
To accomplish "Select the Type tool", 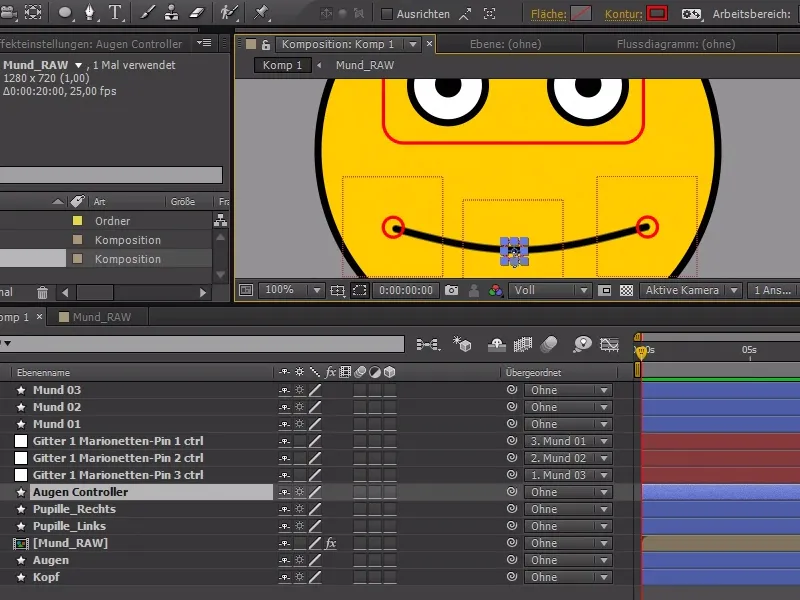I will pyautogui.click(x=115, y=12).
